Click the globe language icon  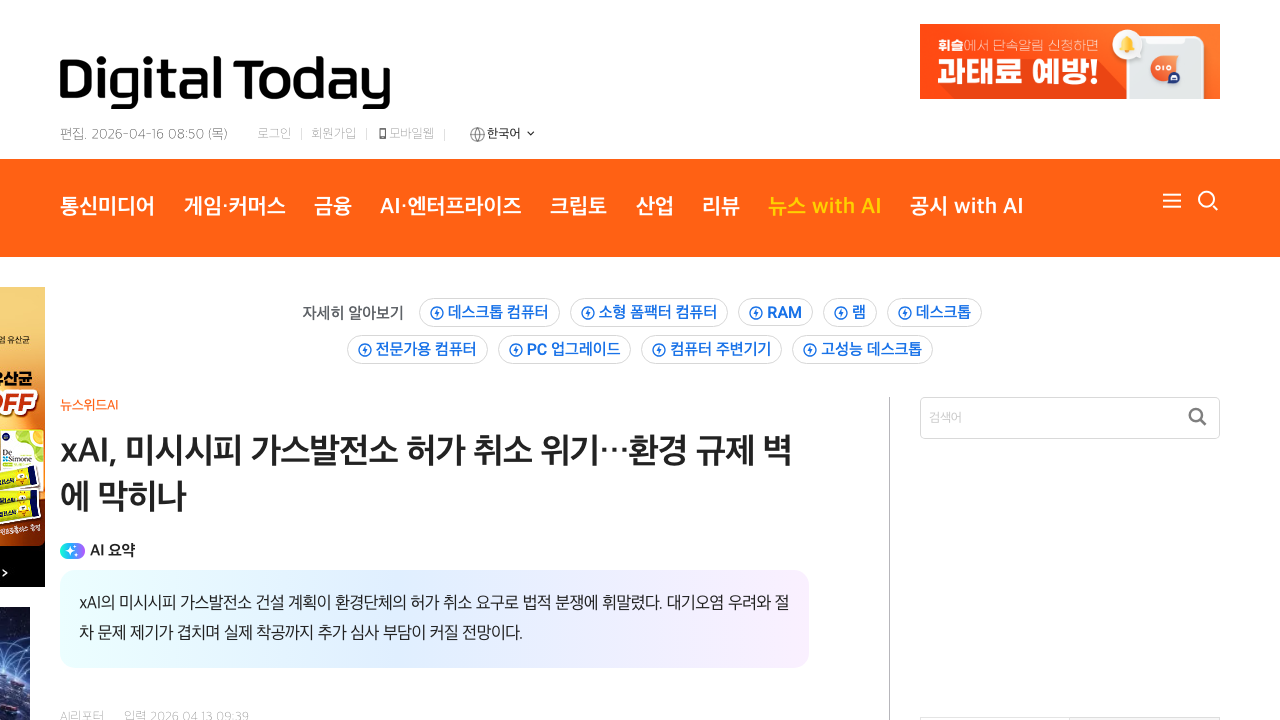(x=477, y=134)
